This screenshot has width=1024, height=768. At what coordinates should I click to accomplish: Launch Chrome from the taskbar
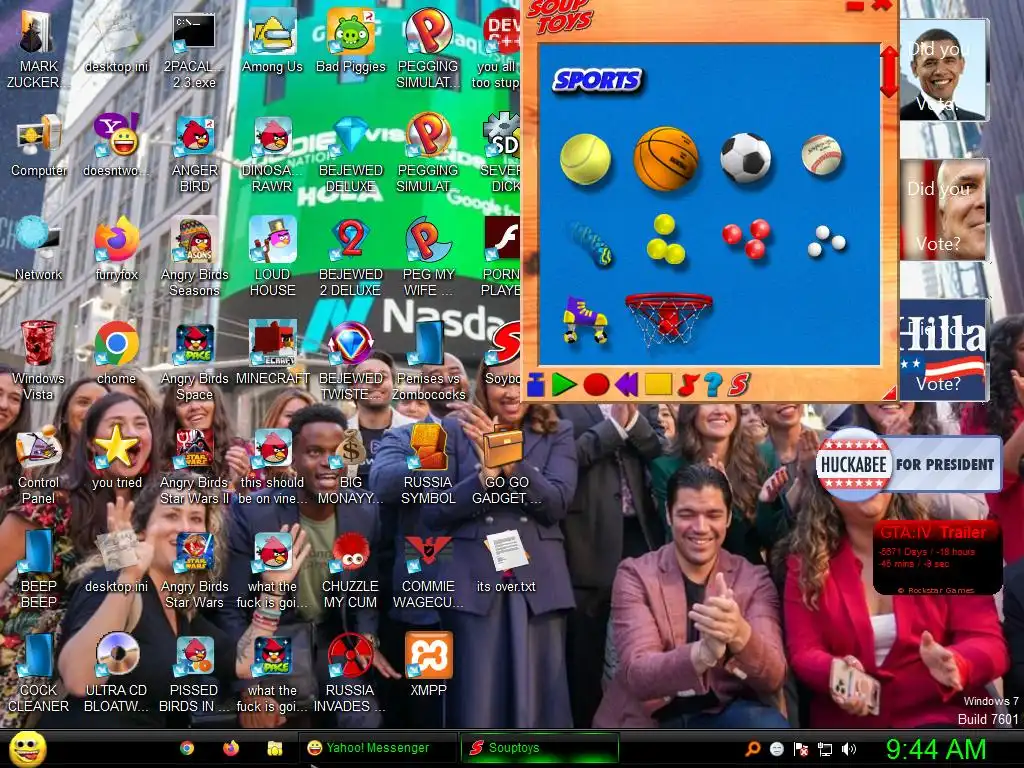coord(187,748)
